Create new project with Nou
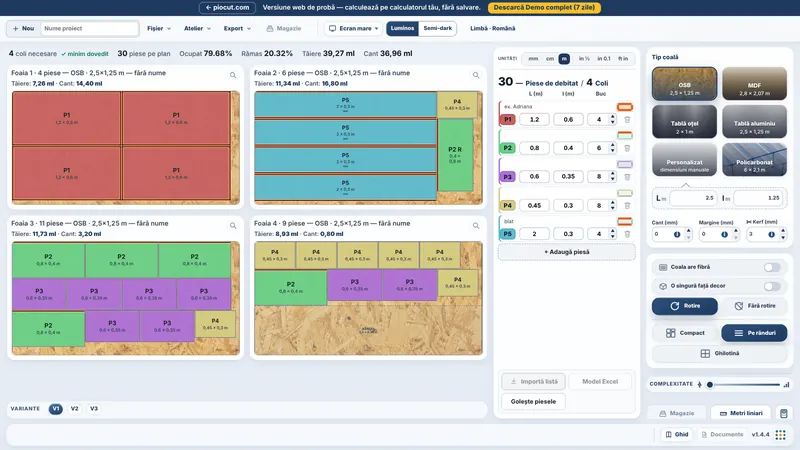The width and height of the screenshot is (800, 450). [23, 29]
